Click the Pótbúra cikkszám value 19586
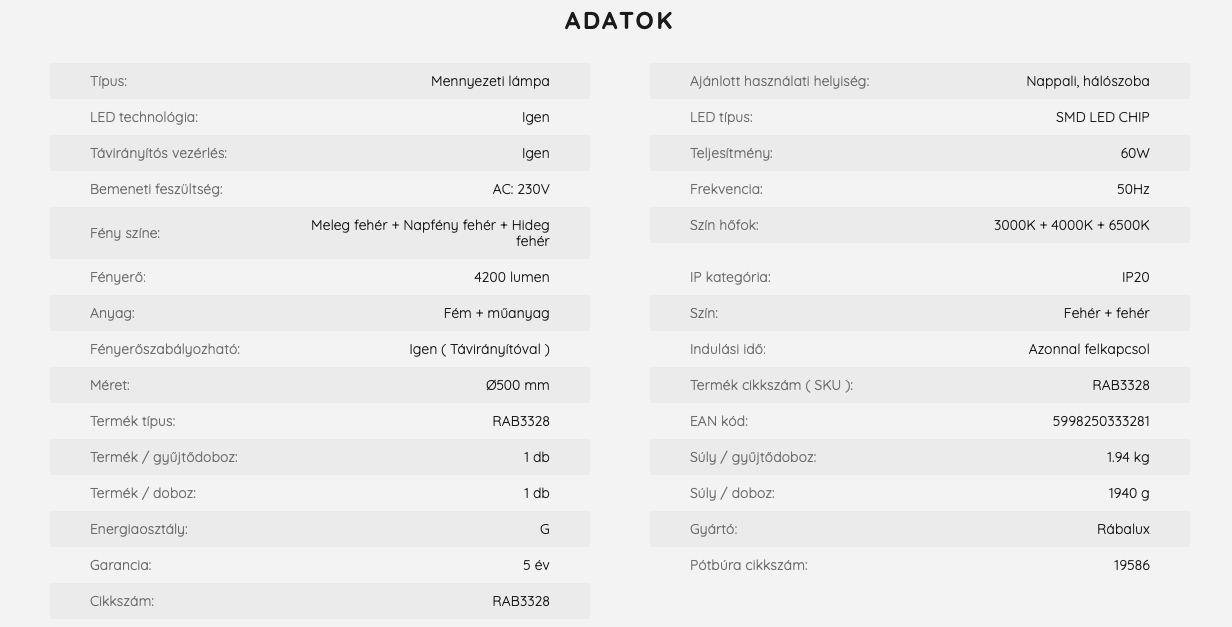 1132,565
